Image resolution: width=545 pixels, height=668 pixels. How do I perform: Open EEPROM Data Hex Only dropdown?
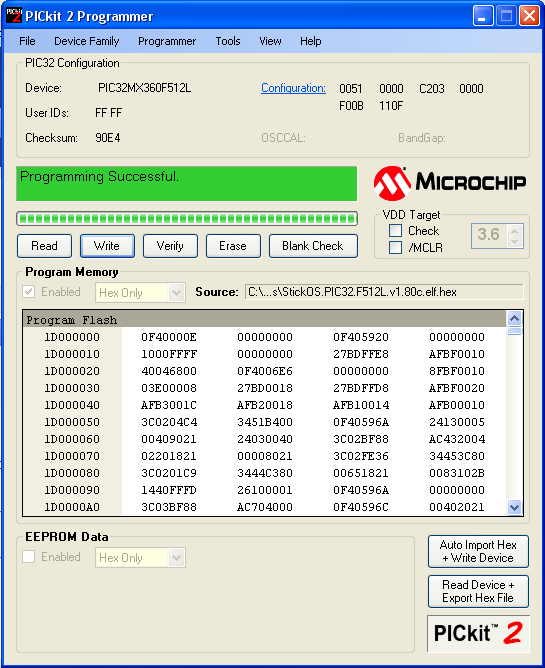tap(176, 558)
